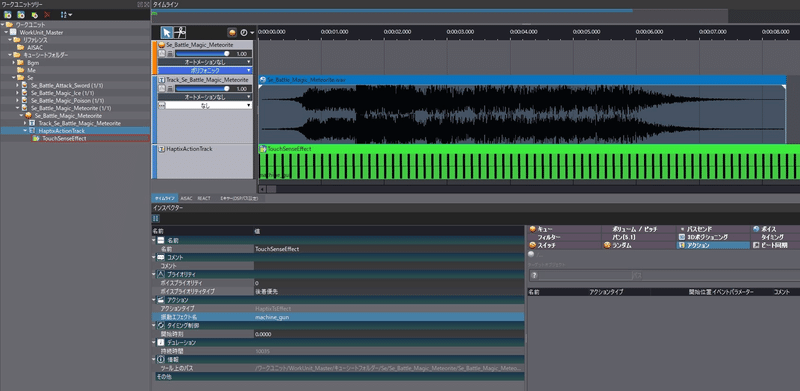Open the clock time-display dropdown in timeline toolbar
This screenshot has width=800, height=391.
coord(246,32)
